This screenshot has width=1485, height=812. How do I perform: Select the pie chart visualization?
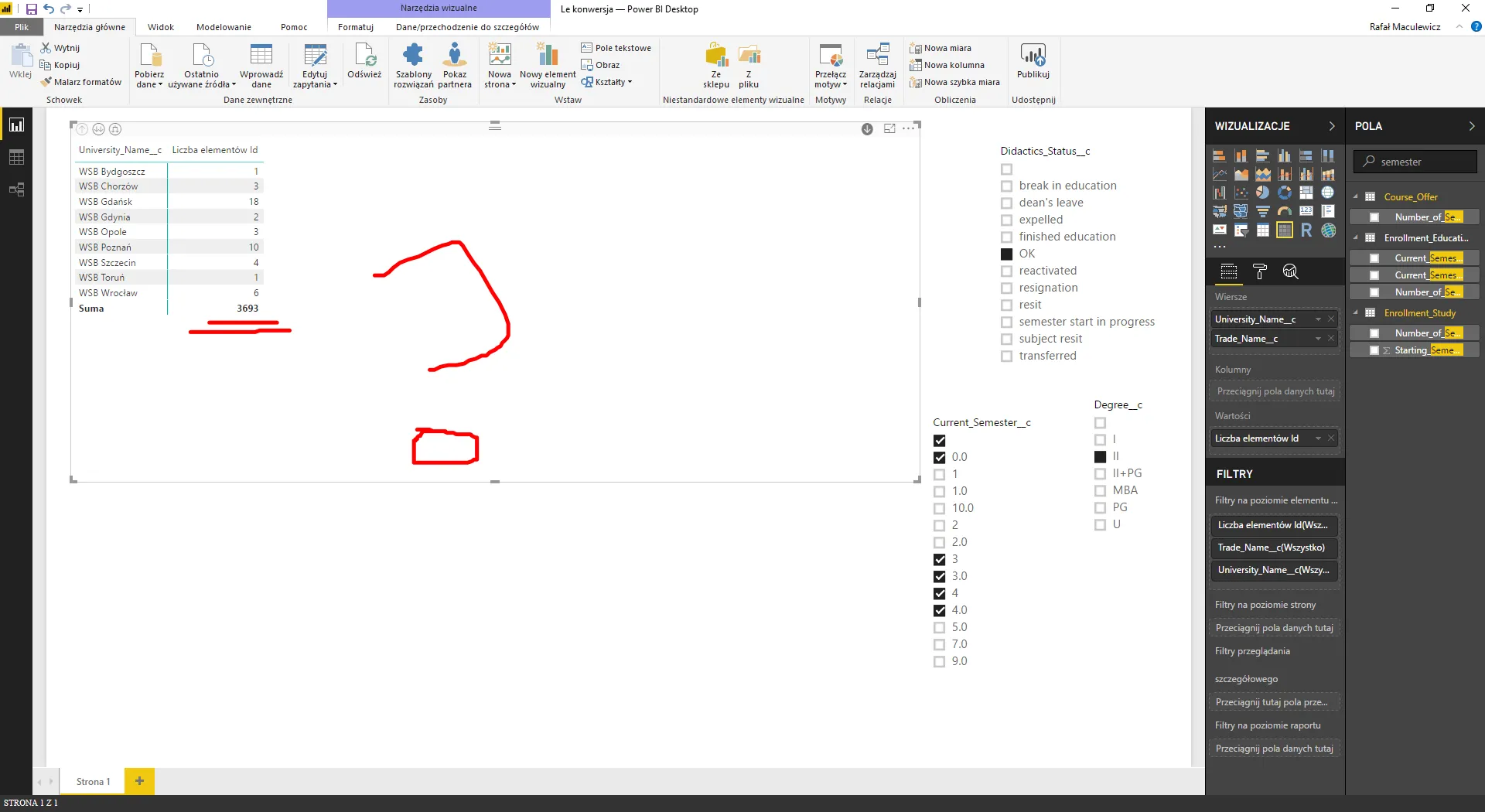click(x=1263, y=193)
